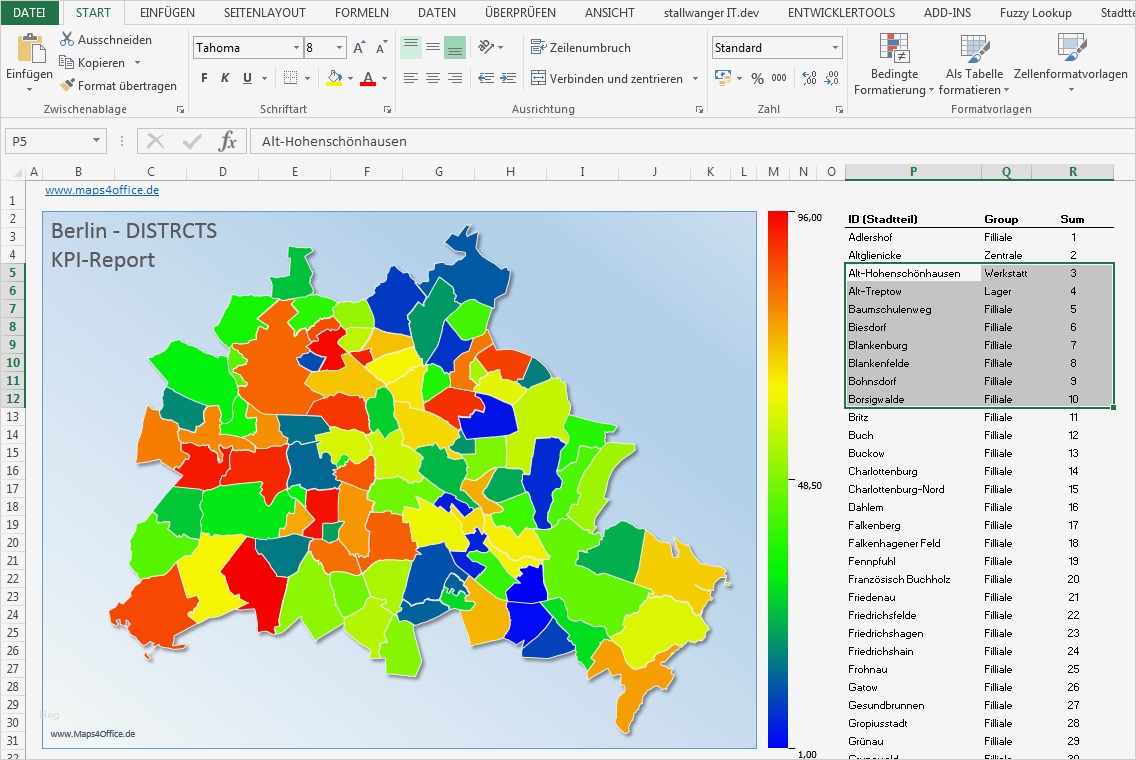The width and height of the screenshot is (1136, 760).
Task: Click the fx insert function icon
Action: [x=228, y=140]
